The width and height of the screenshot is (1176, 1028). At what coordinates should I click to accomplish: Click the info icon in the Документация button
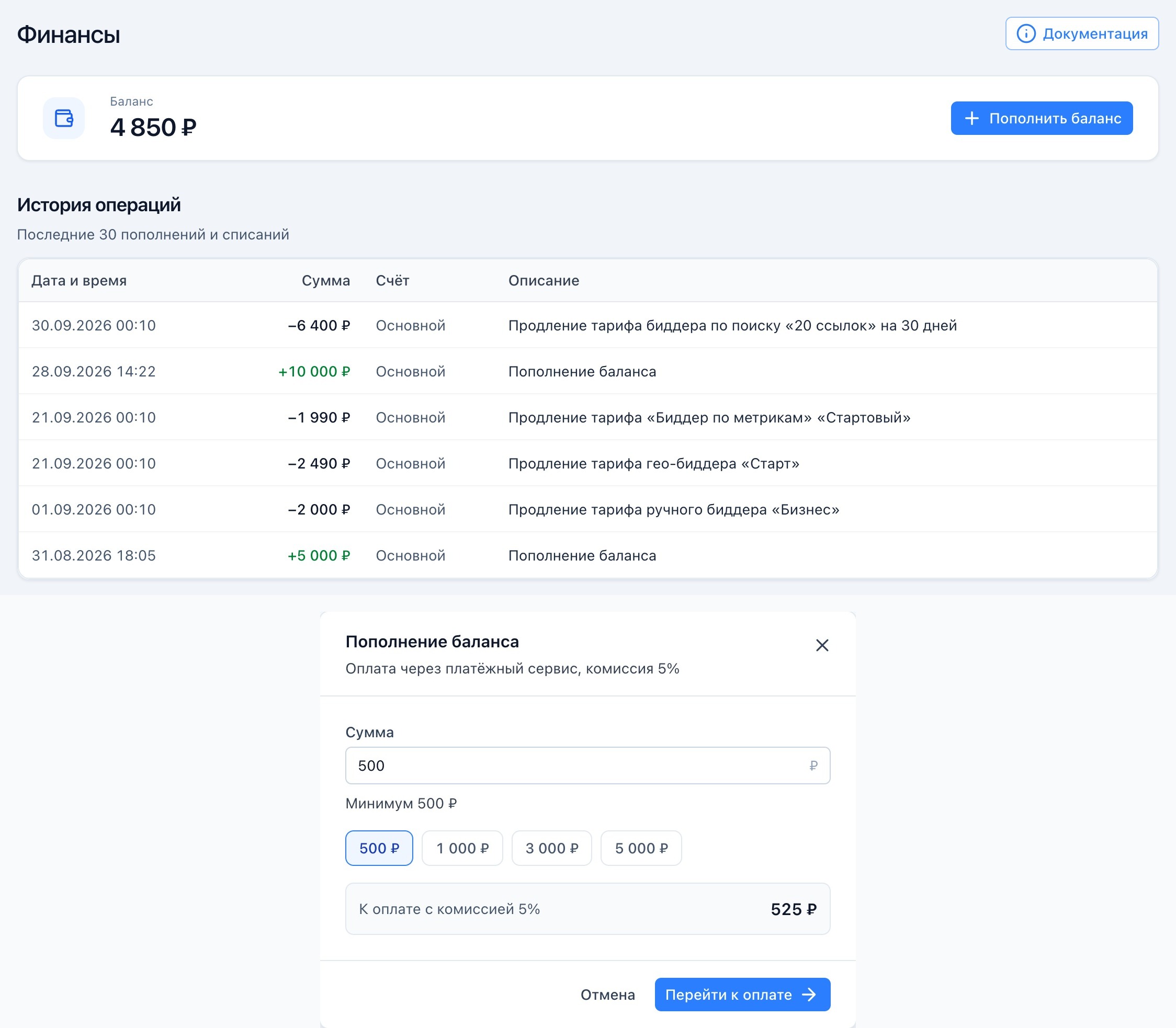click(1026, 34)
